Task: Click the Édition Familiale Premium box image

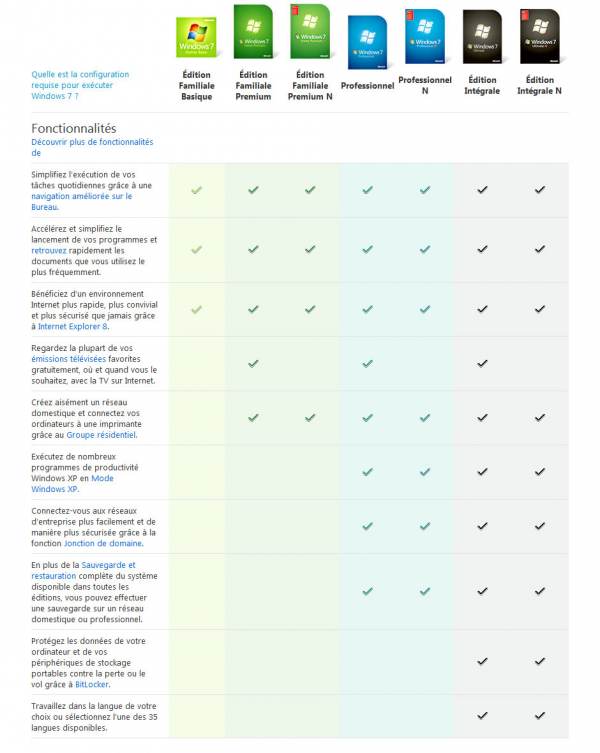Action: coord(253,32)
